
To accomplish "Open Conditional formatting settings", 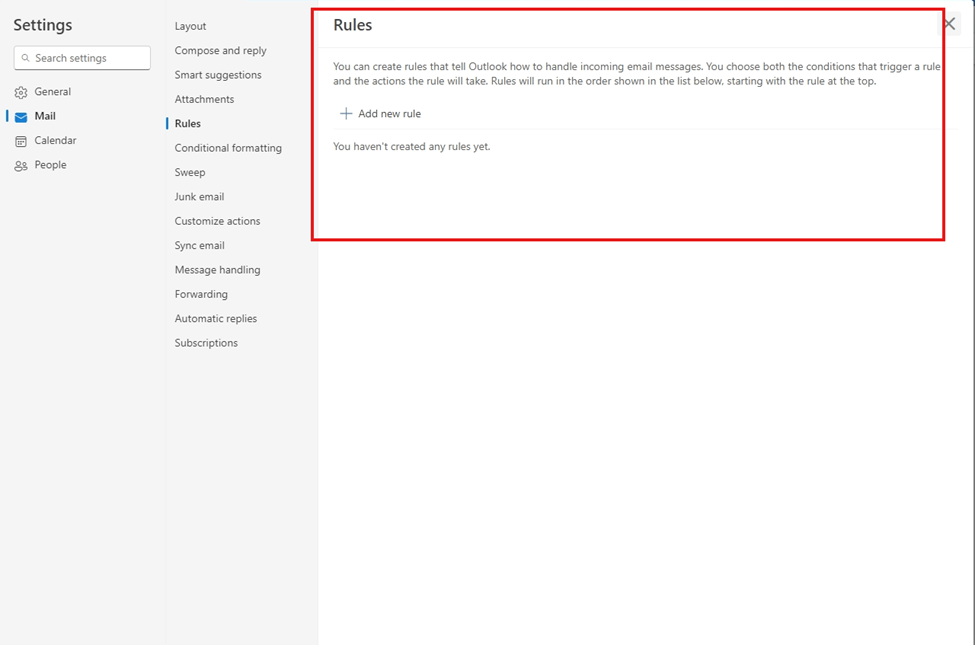I will 228,147.
